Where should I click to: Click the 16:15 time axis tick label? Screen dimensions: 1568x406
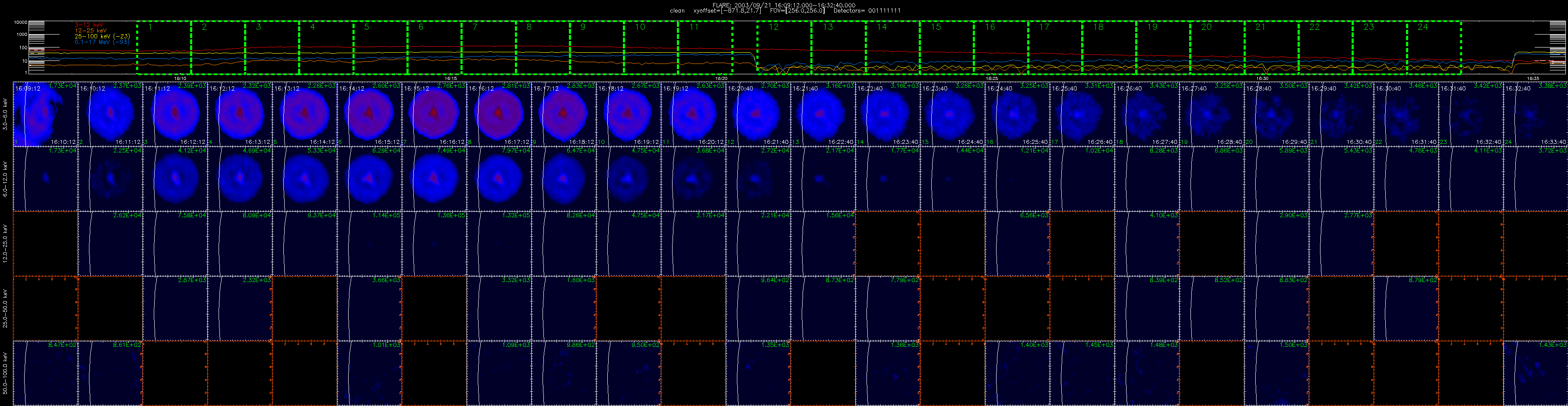coord(451,78)
